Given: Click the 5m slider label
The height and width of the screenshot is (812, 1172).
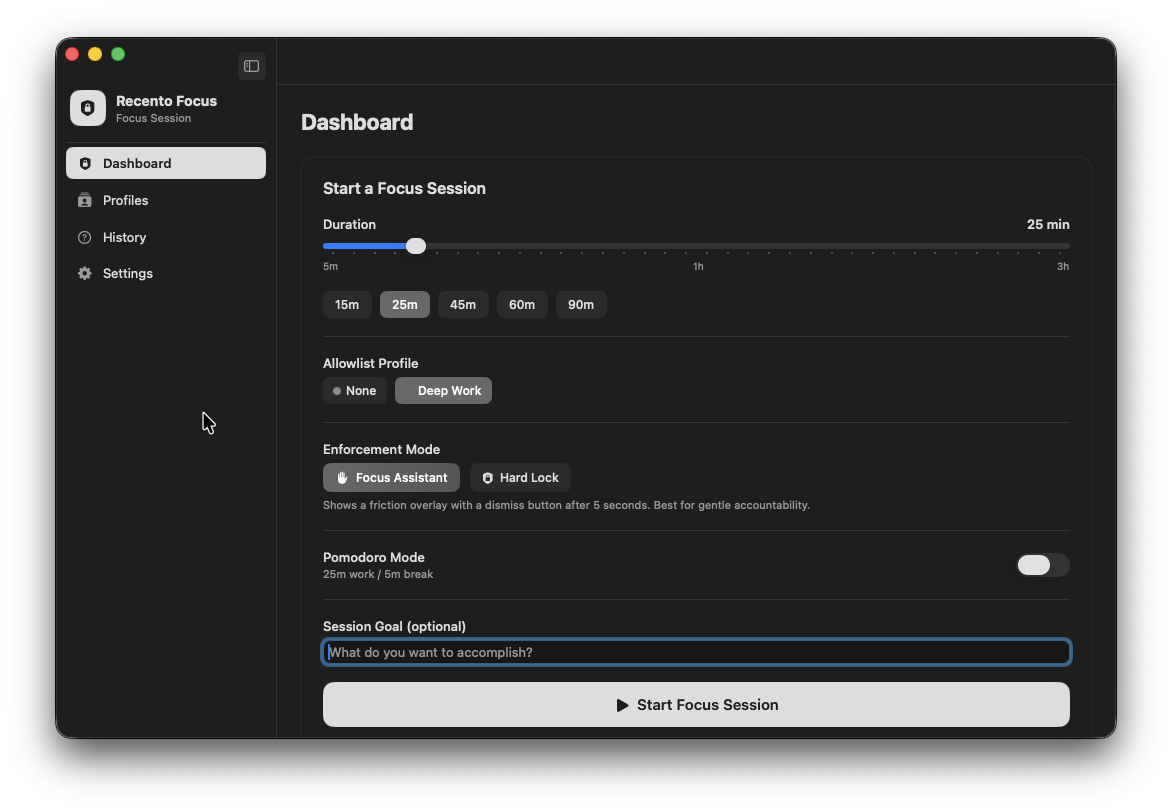Looking at the screenshot, I should coord(330,266).
